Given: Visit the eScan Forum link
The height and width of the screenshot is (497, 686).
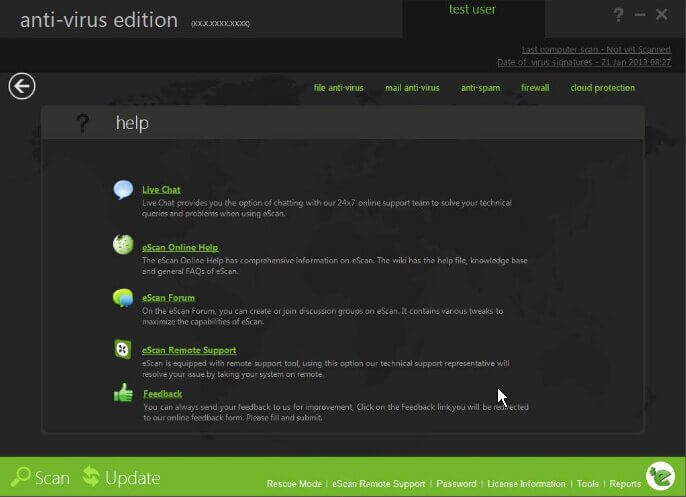Looking at the screenshot, I should [x=168, y=298].
